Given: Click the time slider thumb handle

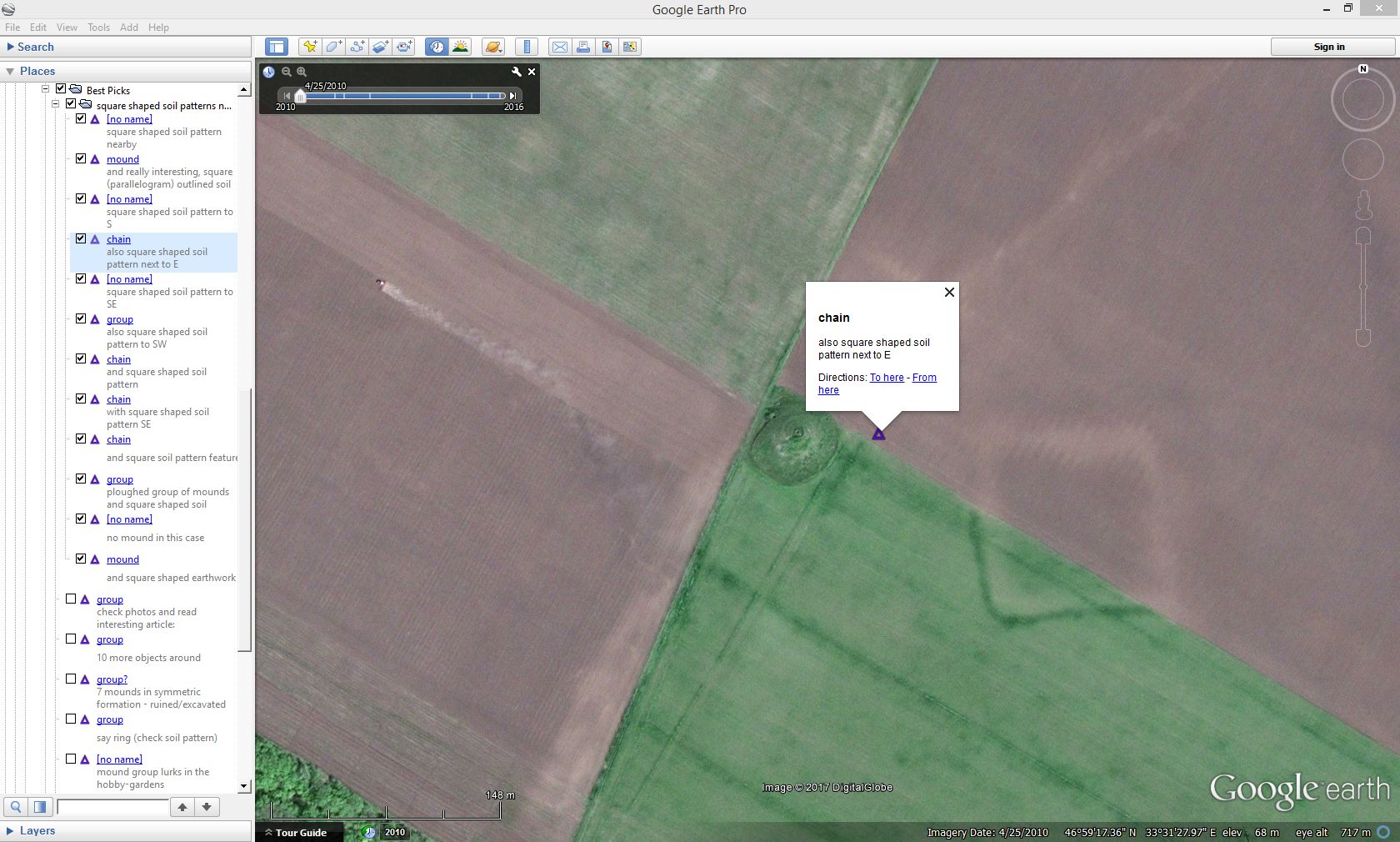Looking at the screenshot, I should click(300, 97).
